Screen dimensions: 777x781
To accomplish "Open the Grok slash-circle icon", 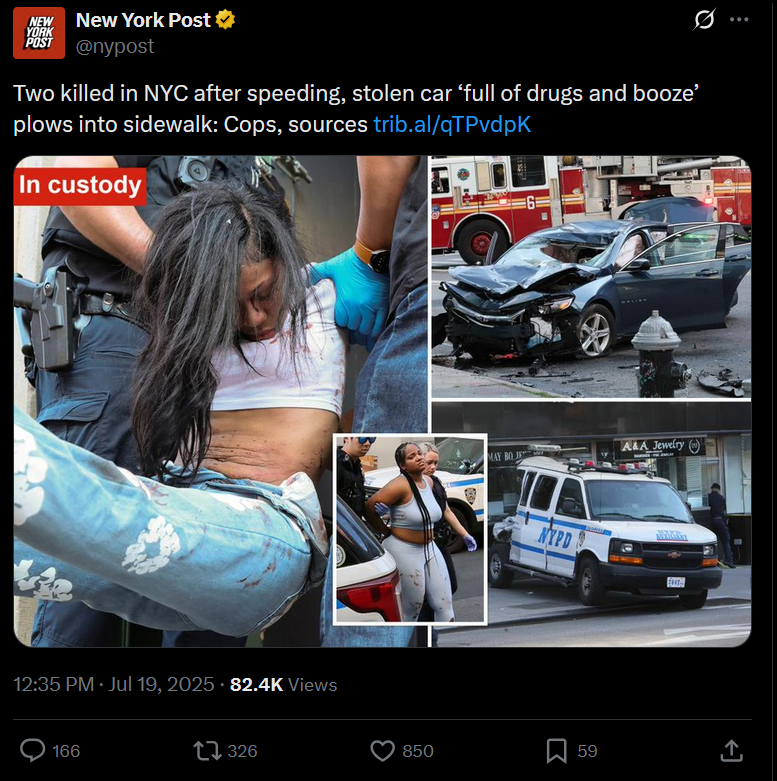I will [x=704, y=19].
